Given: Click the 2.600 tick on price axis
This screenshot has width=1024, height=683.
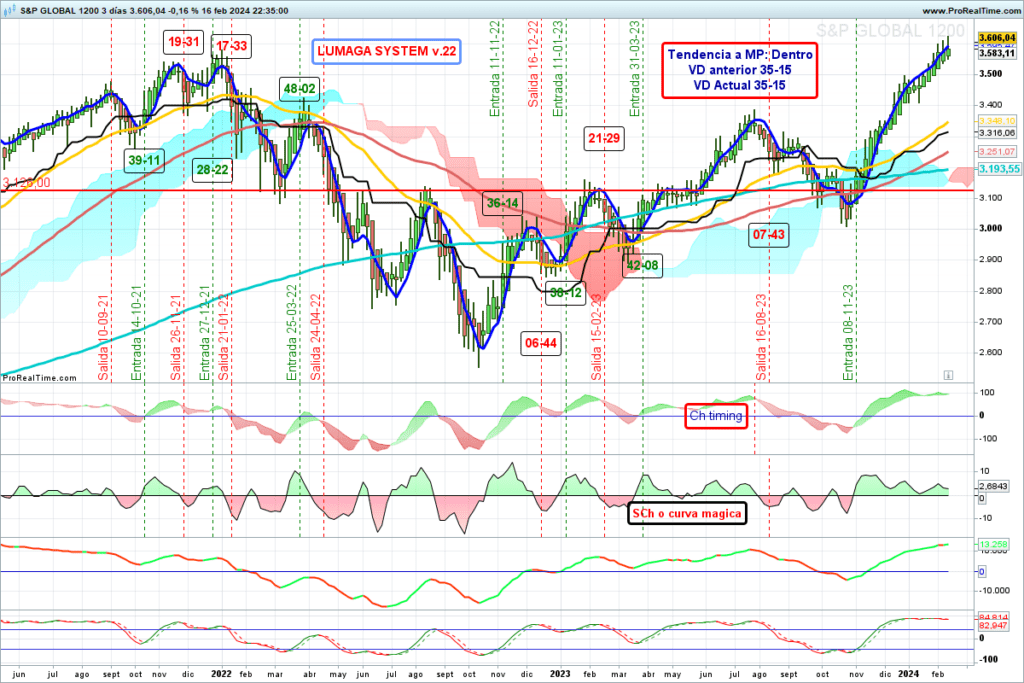Looking at the screenshot, I should click(x=990, y=353).
